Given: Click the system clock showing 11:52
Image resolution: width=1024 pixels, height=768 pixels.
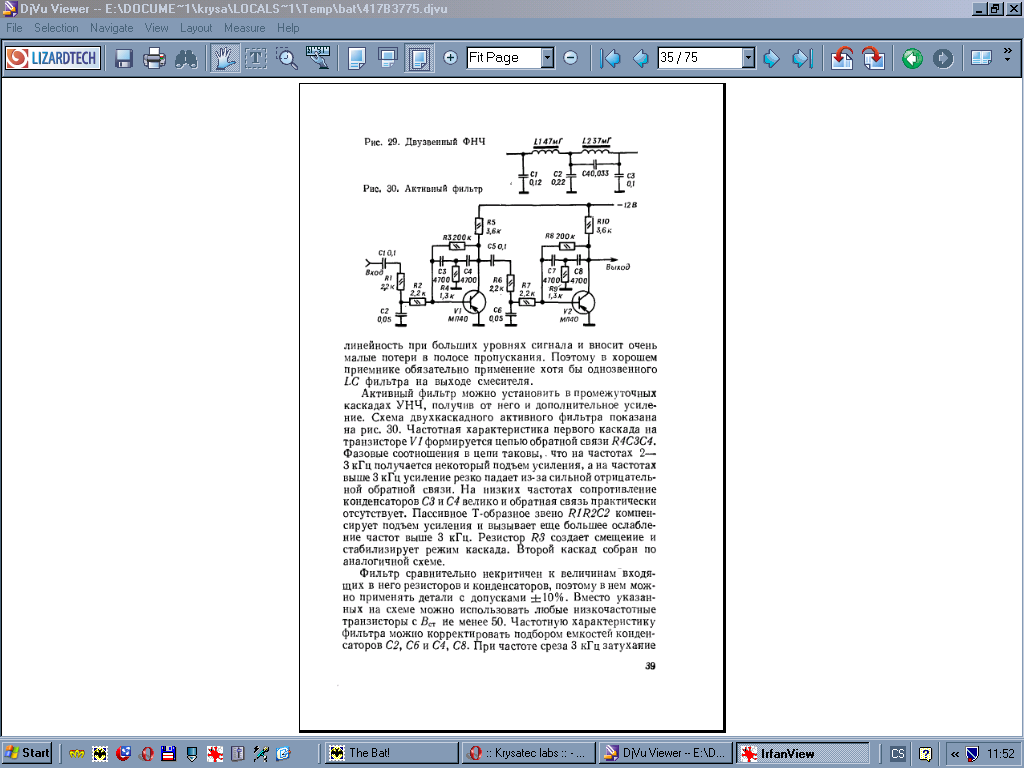Looking at the screenshot, I should pyautogui.click(x=1000, y=754).
